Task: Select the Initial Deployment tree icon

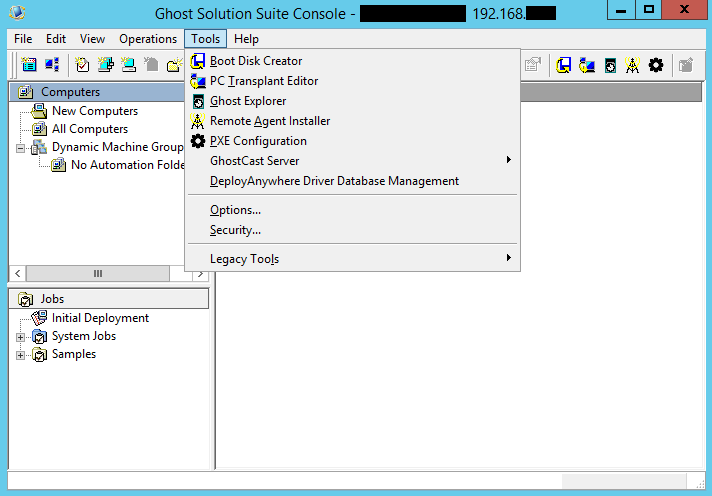Action: [39, 318]
